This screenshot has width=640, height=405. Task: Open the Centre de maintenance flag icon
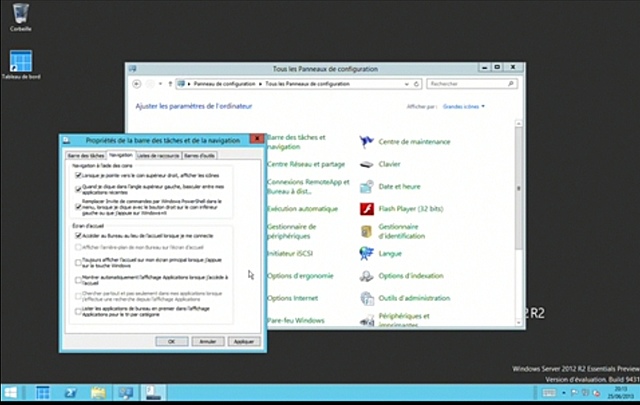point(366,142)
